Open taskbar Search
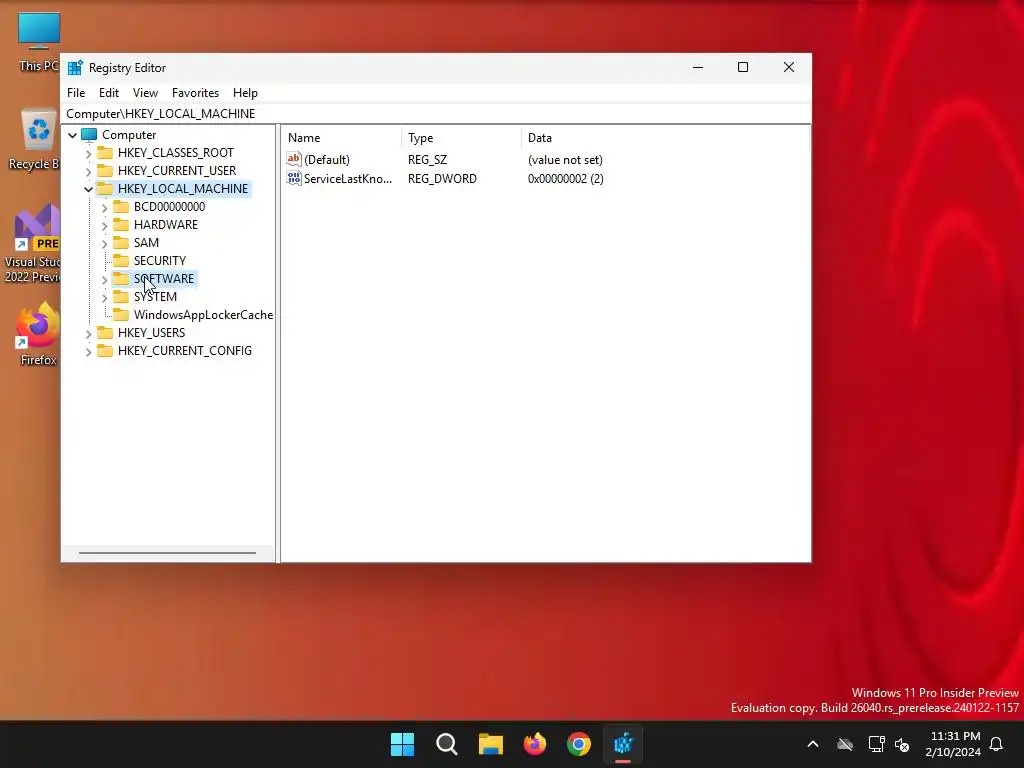 pos(447,744)
